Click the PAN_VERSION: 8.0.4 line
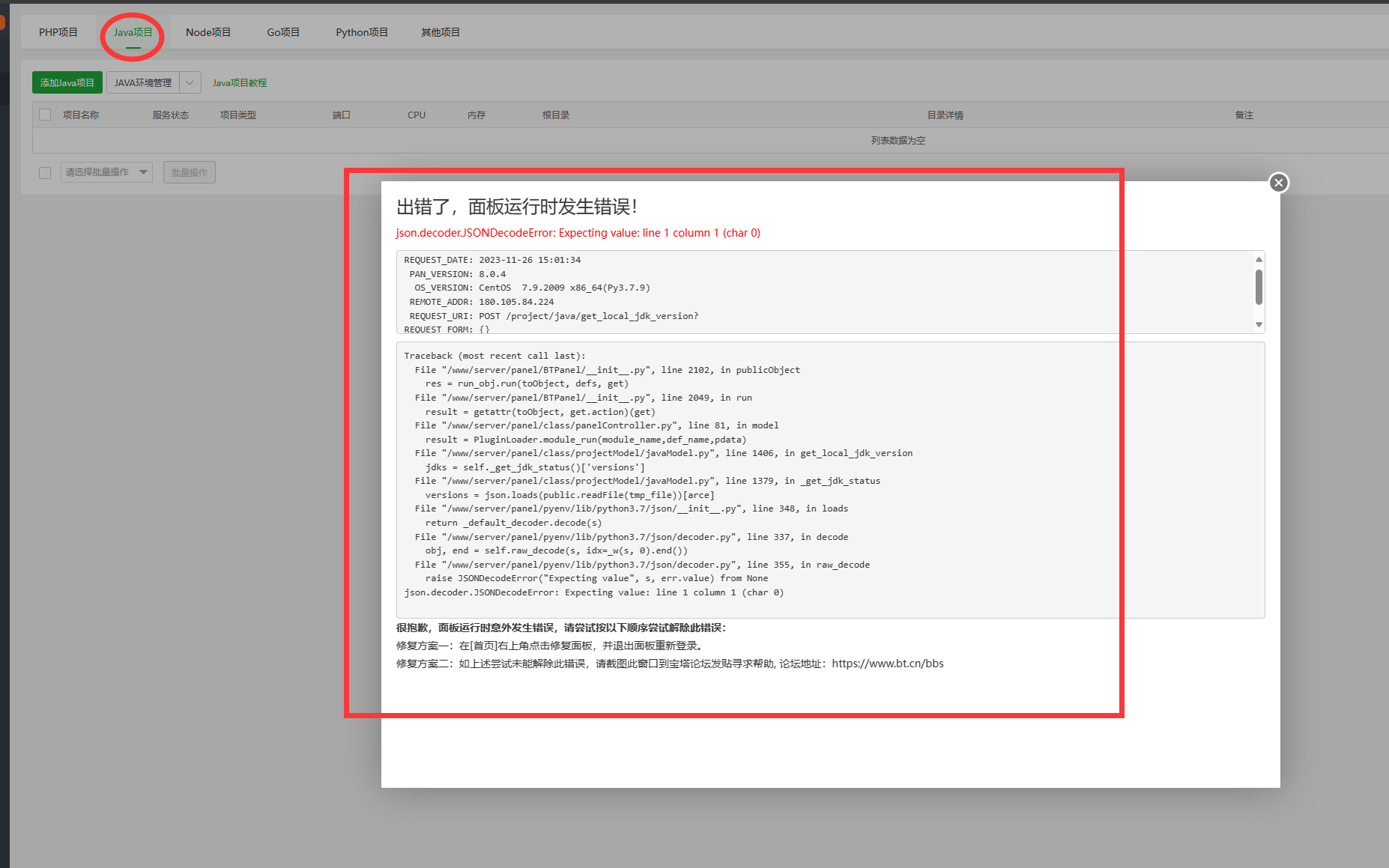Screen dimensions: 1389x868 click(458, 274)
